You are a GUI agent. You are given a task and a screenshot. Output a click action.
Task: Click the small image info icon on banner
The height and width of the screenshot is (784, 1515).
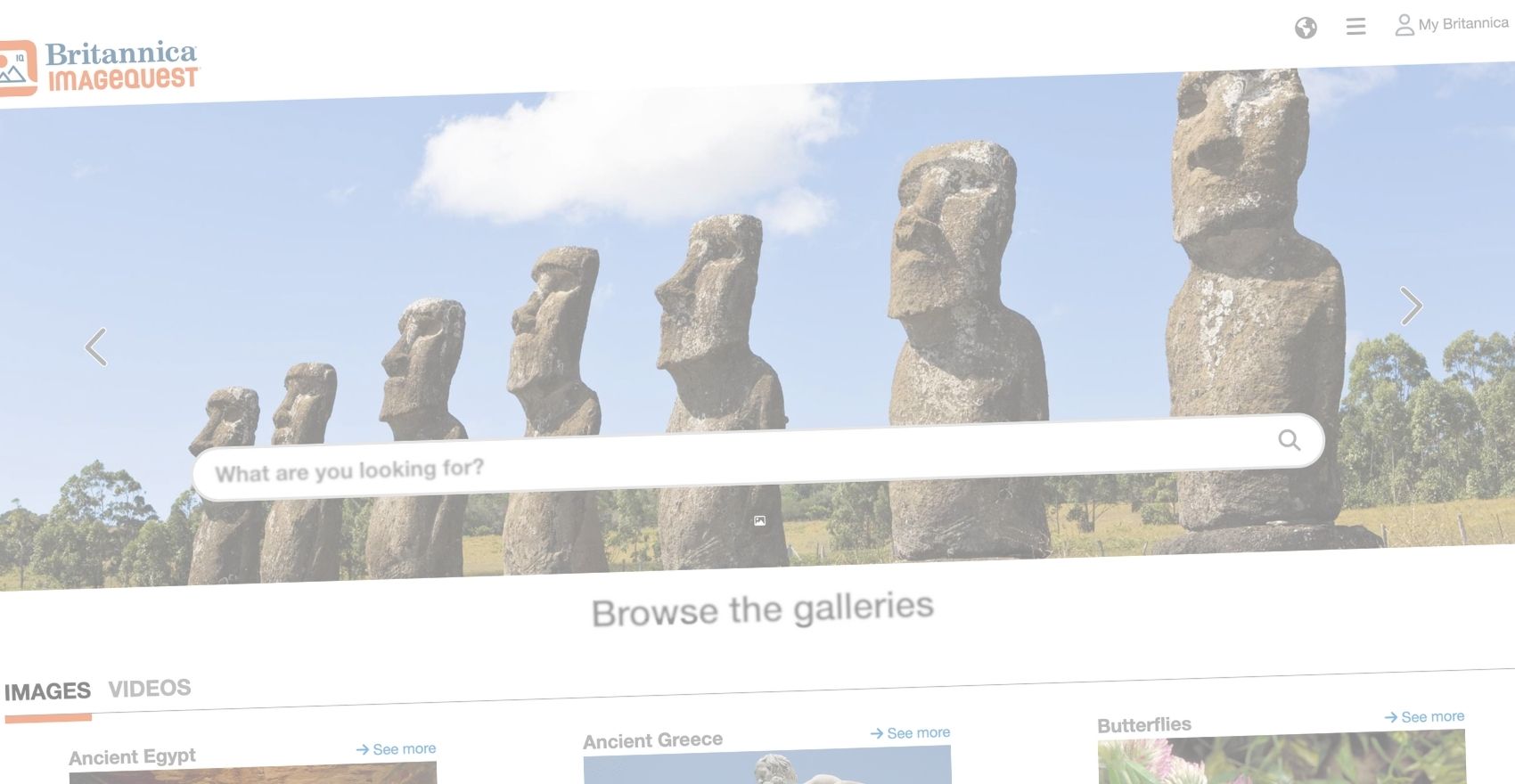[x=759, y=521]
